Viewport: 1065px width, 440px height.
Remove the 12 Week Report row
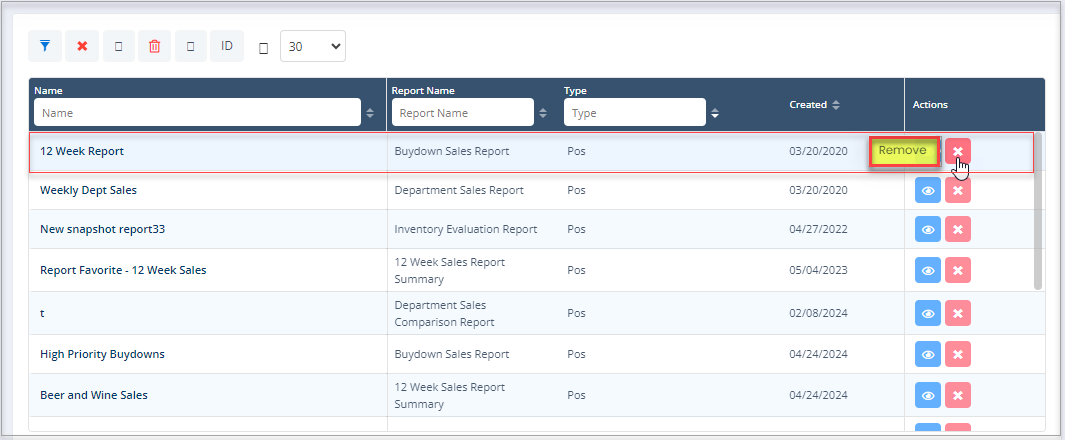[958, 151]
